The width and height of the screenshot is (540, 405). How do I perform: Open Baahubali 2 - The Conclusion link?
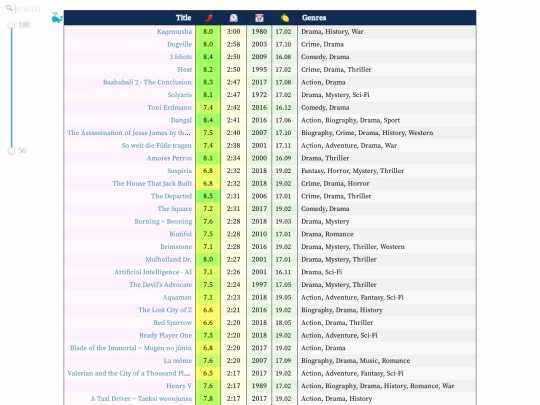point(147,82)
